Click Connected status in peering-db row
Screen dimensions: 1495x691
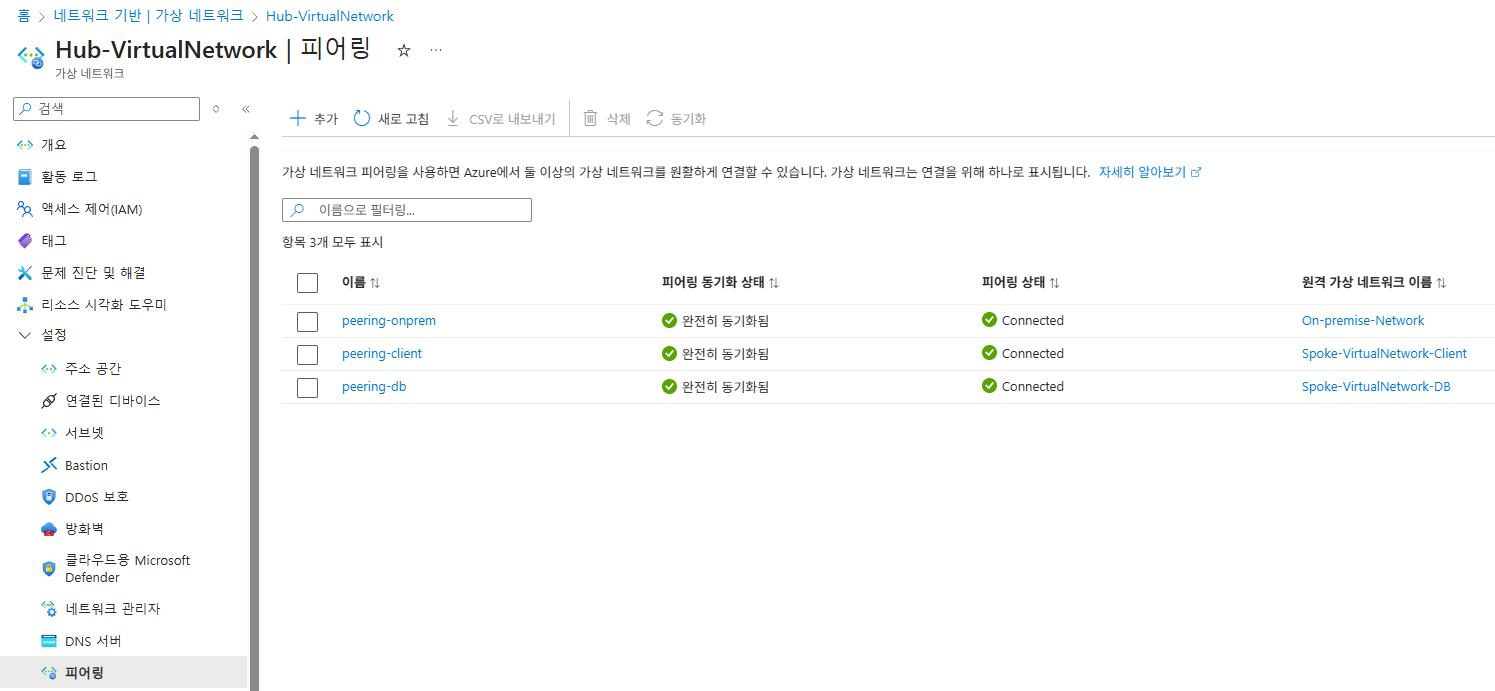(x=1023, y=387)
